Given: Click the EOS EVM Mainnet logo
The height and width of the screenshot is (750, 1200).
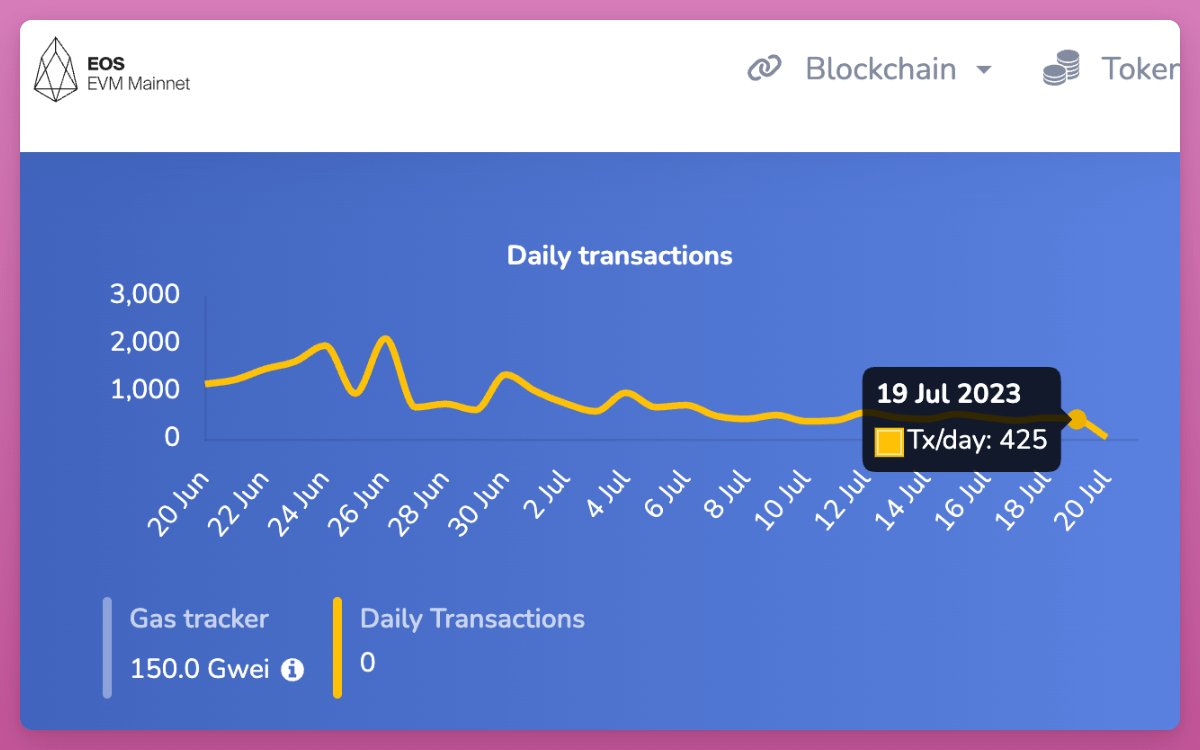Looking at the screenshot, I should 111,71.
